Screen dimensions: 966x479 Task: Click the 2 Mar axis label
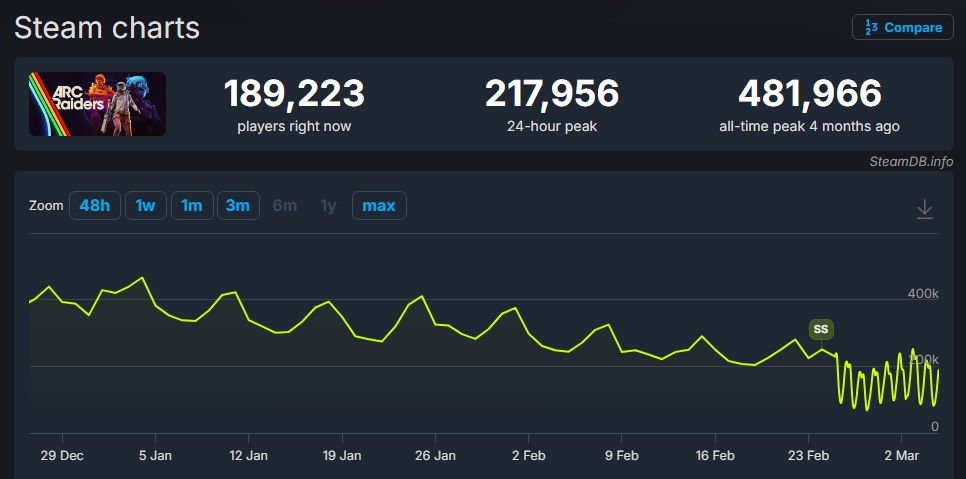click(x=901, y=456)
